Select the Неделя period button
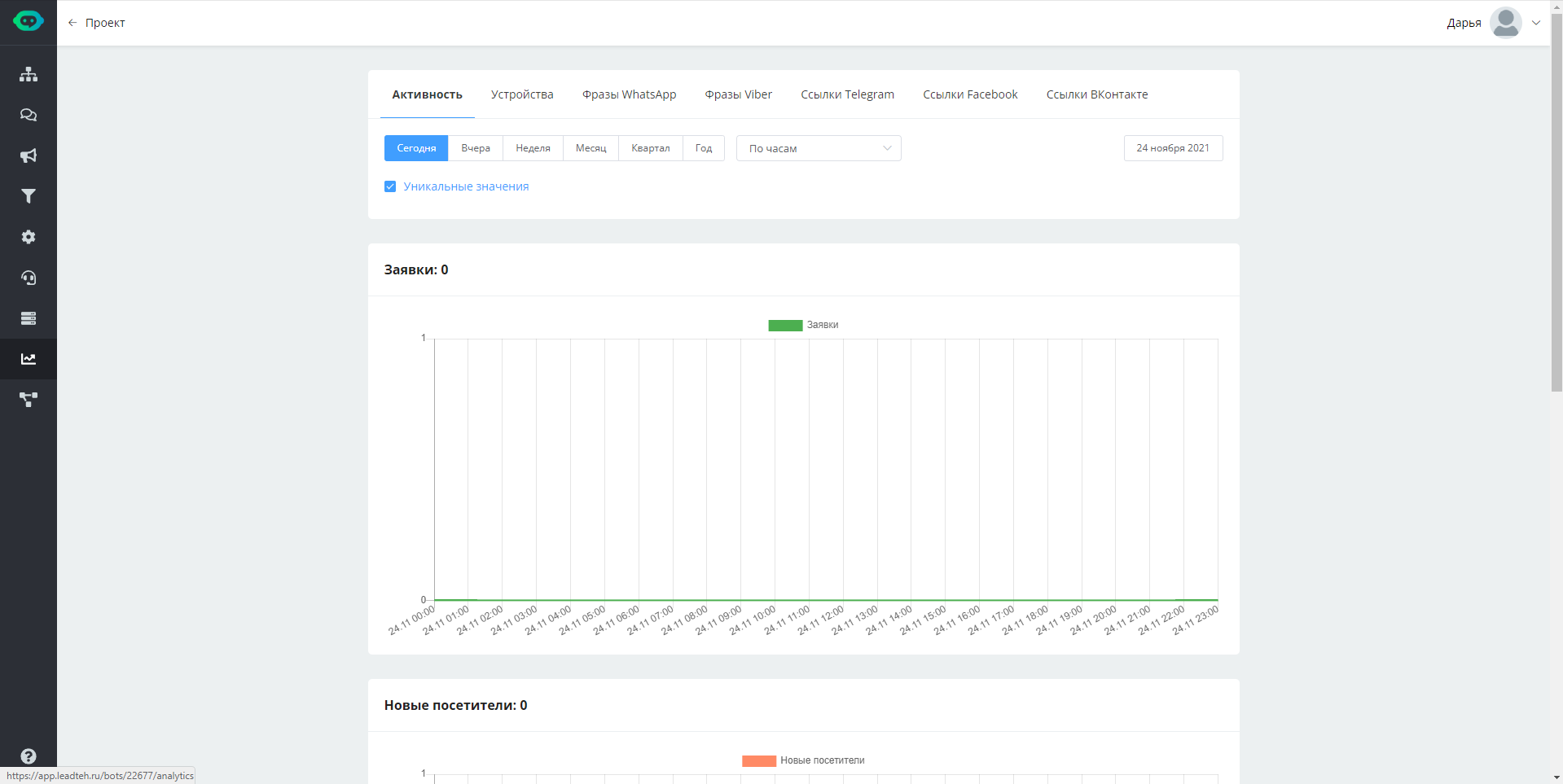 tap(533, 148)
